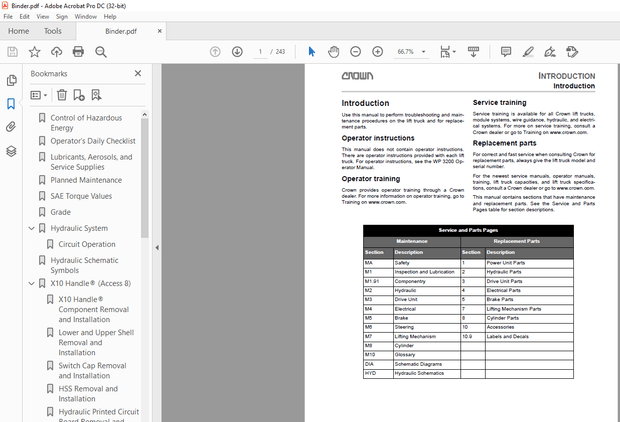The image size is (620, 422).
Task: Select the Hand pan tool
Action: pyautogui.click(x=331, y=52)
